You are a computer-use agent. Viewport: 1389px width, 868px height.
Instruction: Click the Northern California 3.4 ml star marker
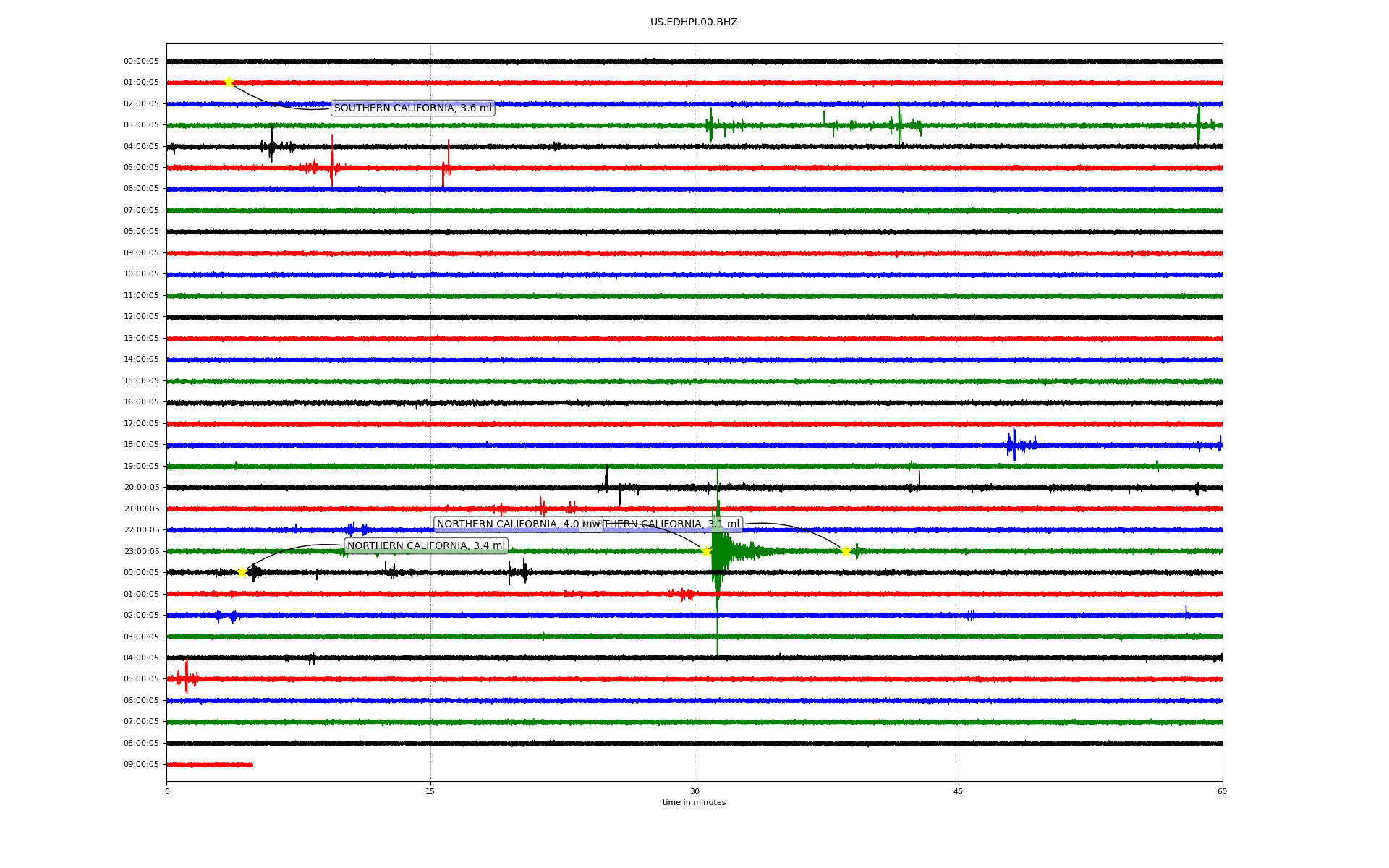click(x=242, y=572)
